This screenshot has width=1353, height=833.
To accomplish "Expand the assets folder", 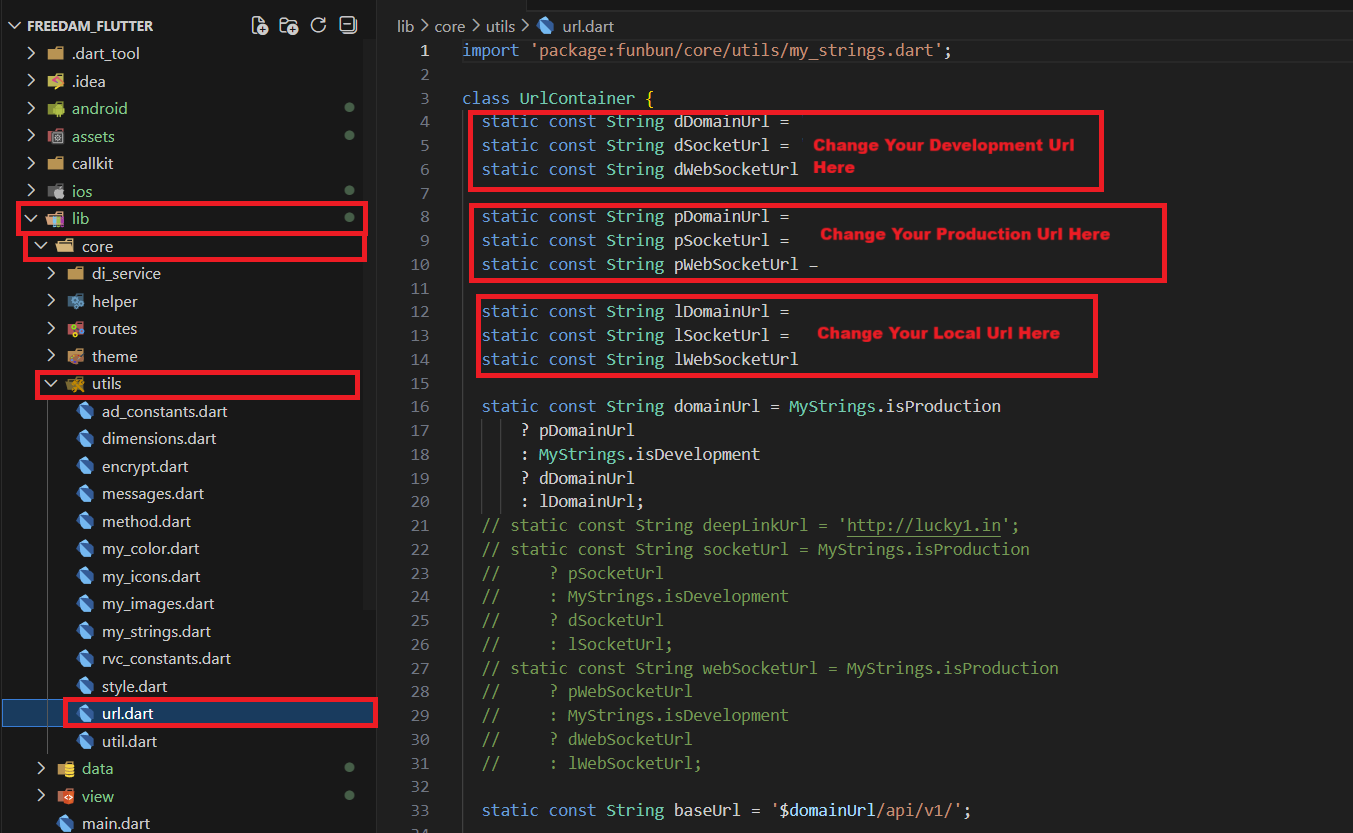I will [x=31, y=136].
